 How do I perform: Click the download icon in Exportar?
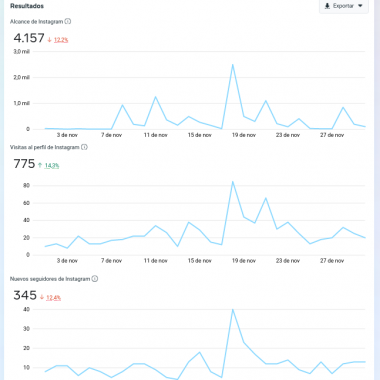[x=327, y=6]
